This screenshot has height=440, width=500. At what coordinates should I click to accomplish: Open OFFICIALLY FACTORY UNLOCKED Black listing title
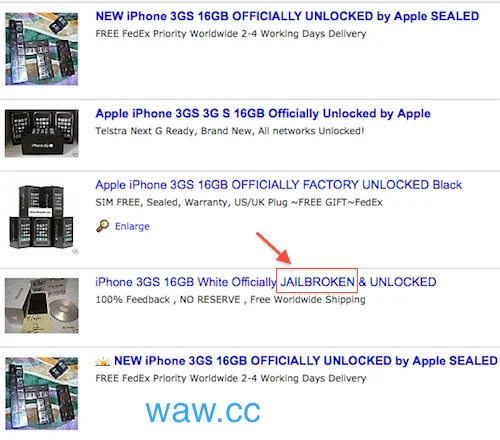pyautogui.click(x=278, y=185)
